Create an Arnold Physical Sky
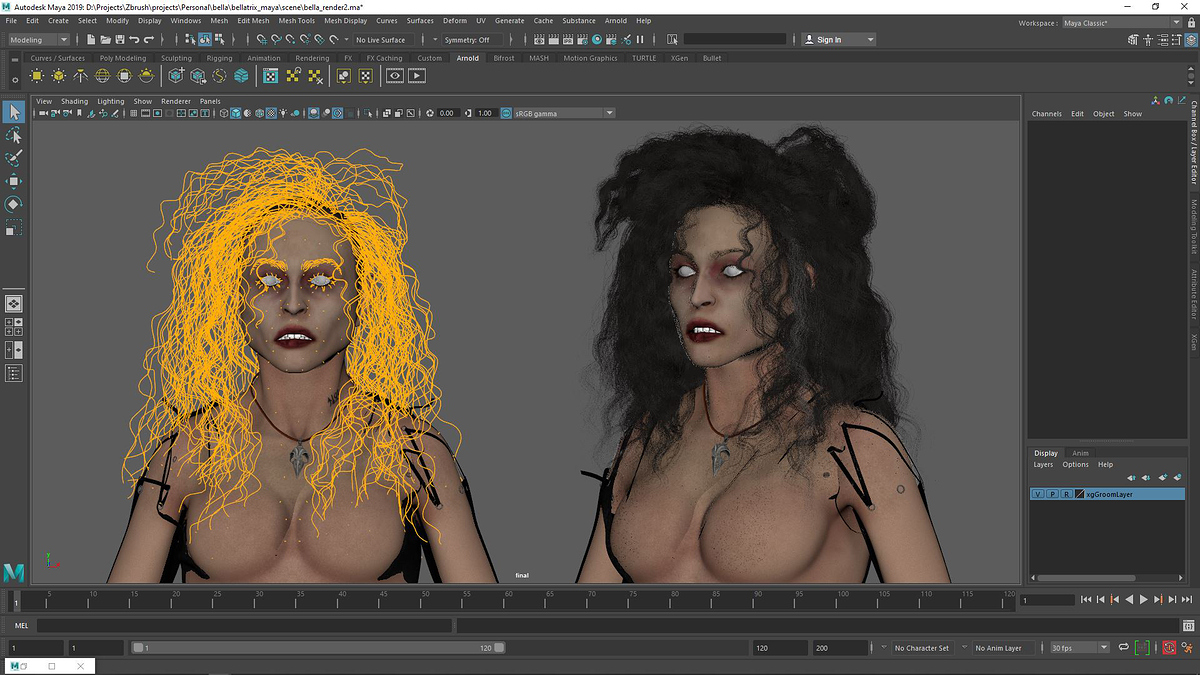This screenshot has height=675, width=1200. pyautogui.click(x=147, y=75)
